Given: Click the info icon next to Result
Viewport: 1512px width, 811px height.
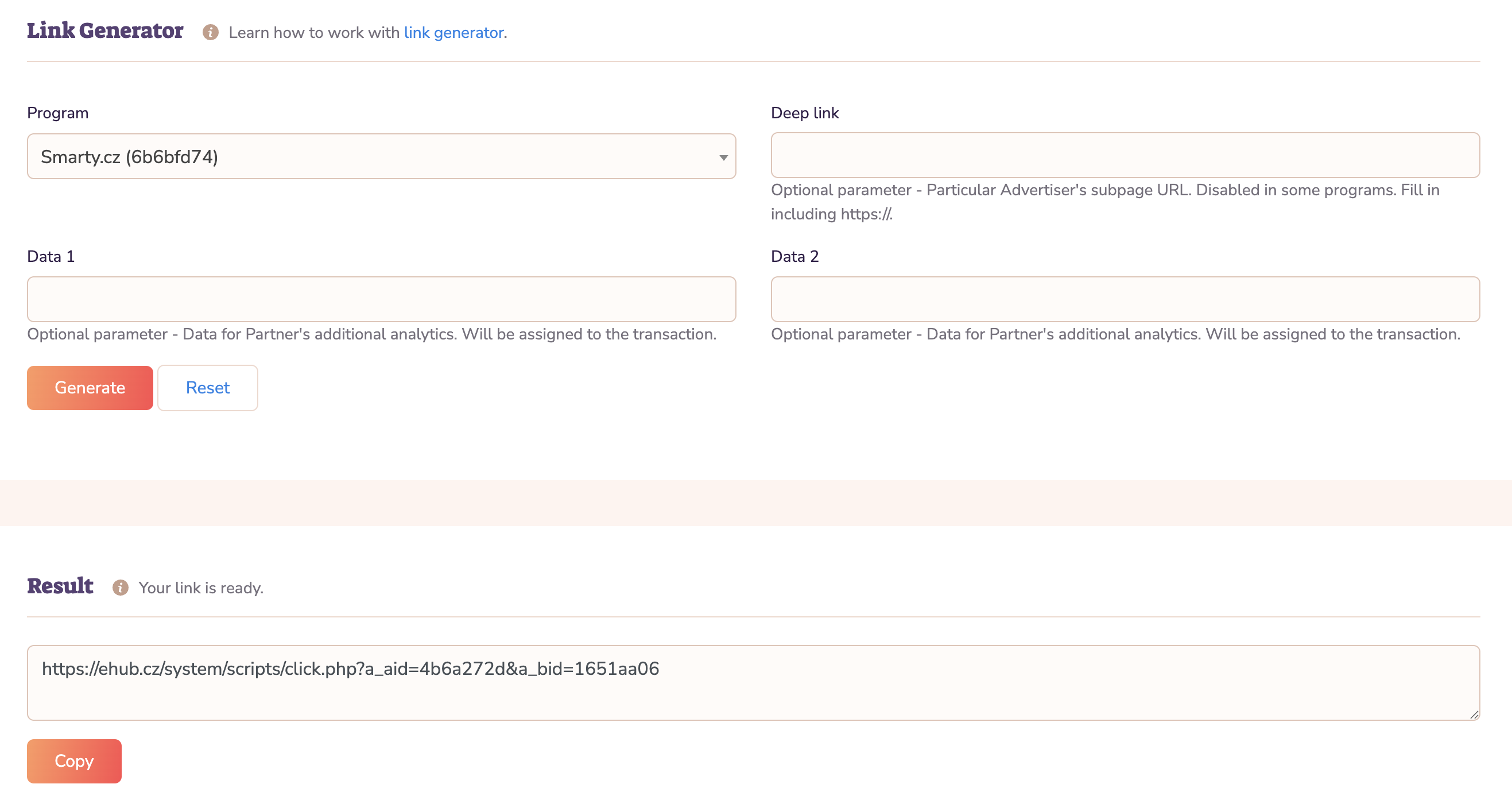Looking at the screenshot, I should (121, 587).
